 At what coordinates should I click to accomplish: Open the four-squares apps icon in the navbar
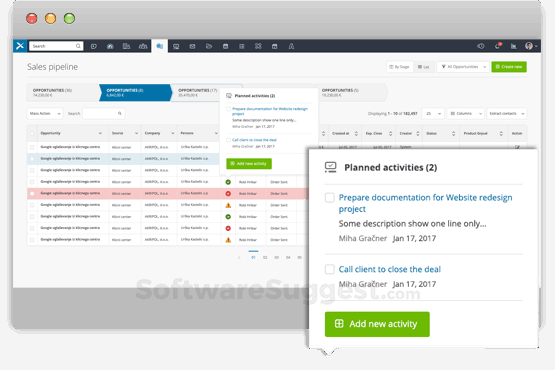[258, 46]
